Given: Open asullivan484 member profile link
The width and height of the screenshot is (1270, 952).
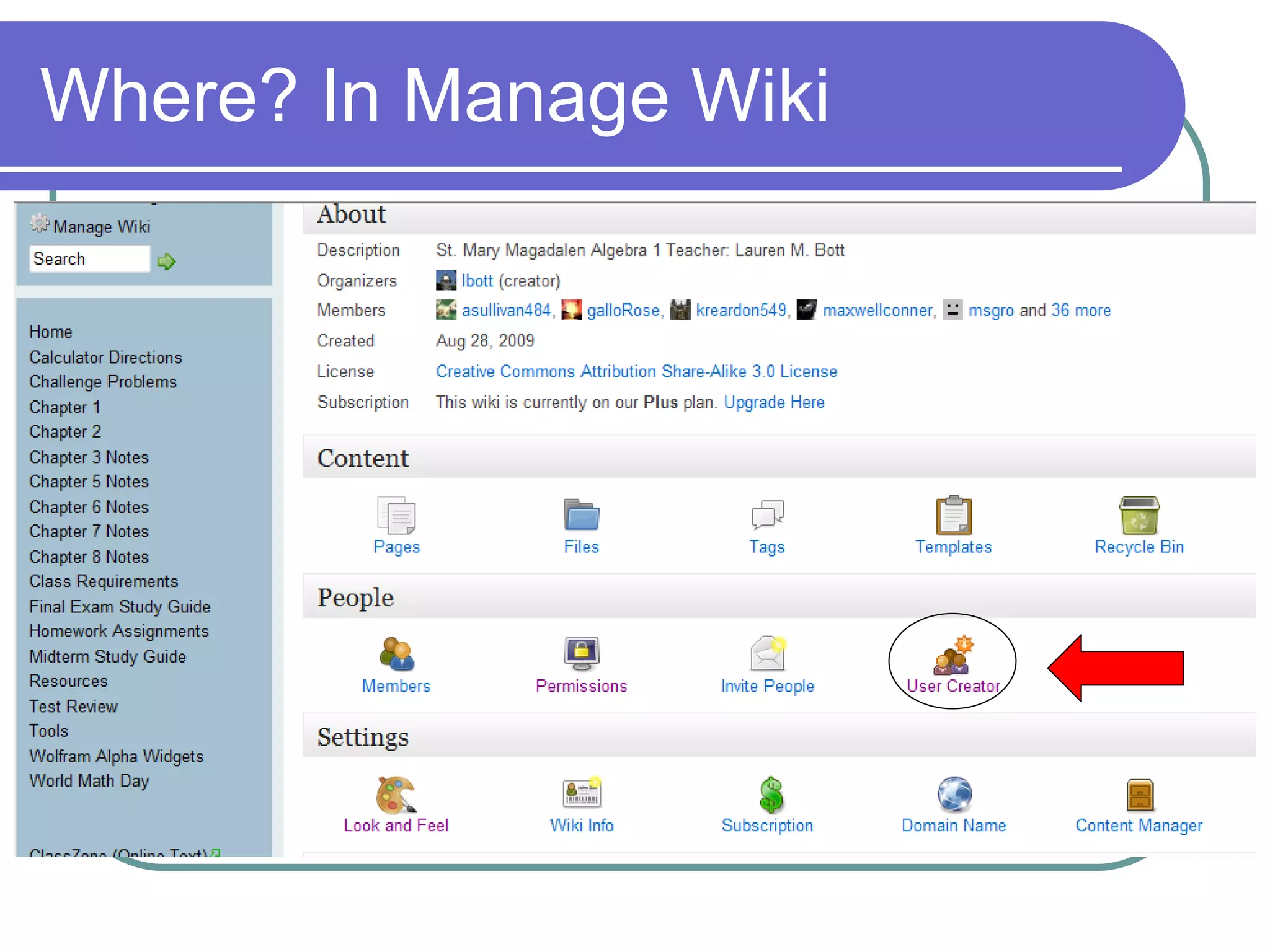Looking at the screenshot, I should click(506, 311).
